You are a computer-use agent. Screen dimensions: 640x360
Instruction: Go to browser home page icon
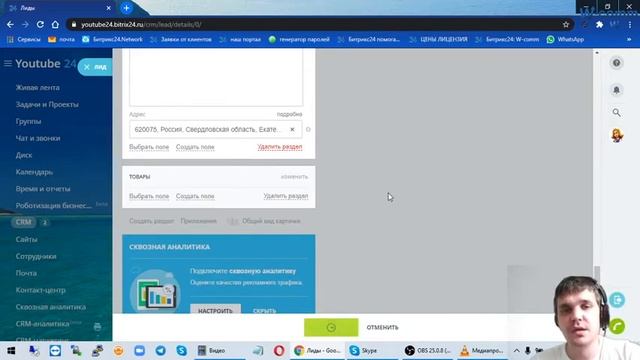click(x=55, y=24)
